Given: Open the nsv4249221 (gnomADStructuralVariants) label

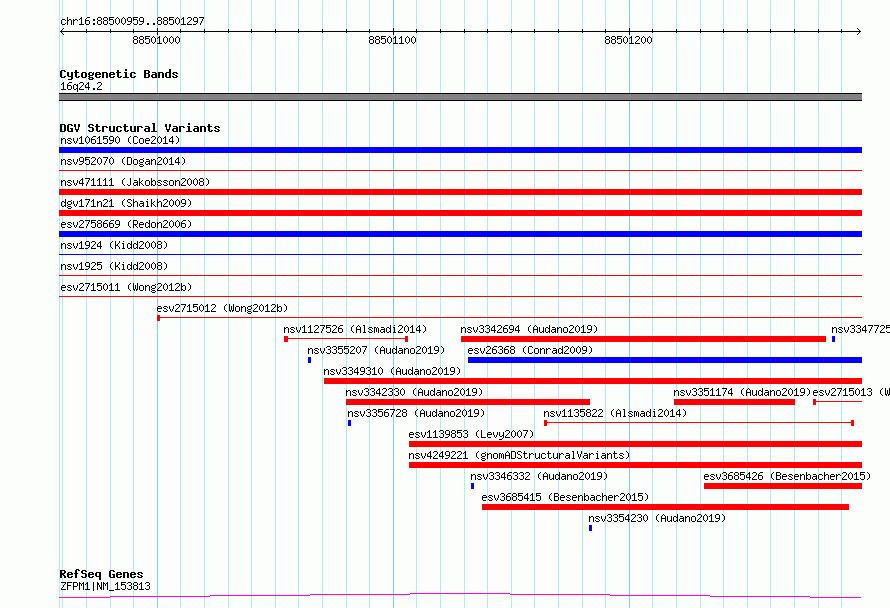Looking at the screenshot, I should (519, 455).
